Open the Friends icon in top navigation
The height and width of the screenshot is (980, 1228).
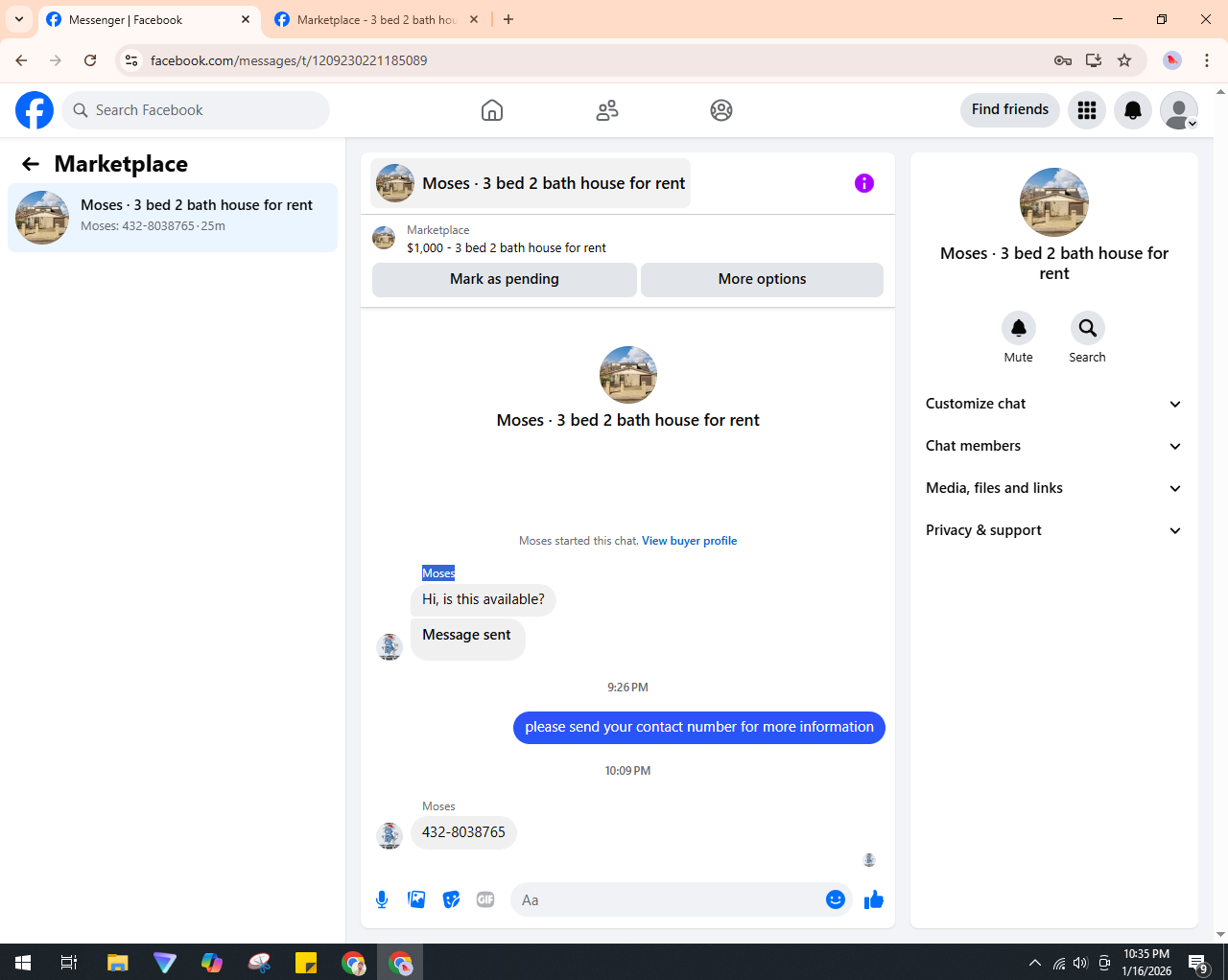tap(607, 110)
